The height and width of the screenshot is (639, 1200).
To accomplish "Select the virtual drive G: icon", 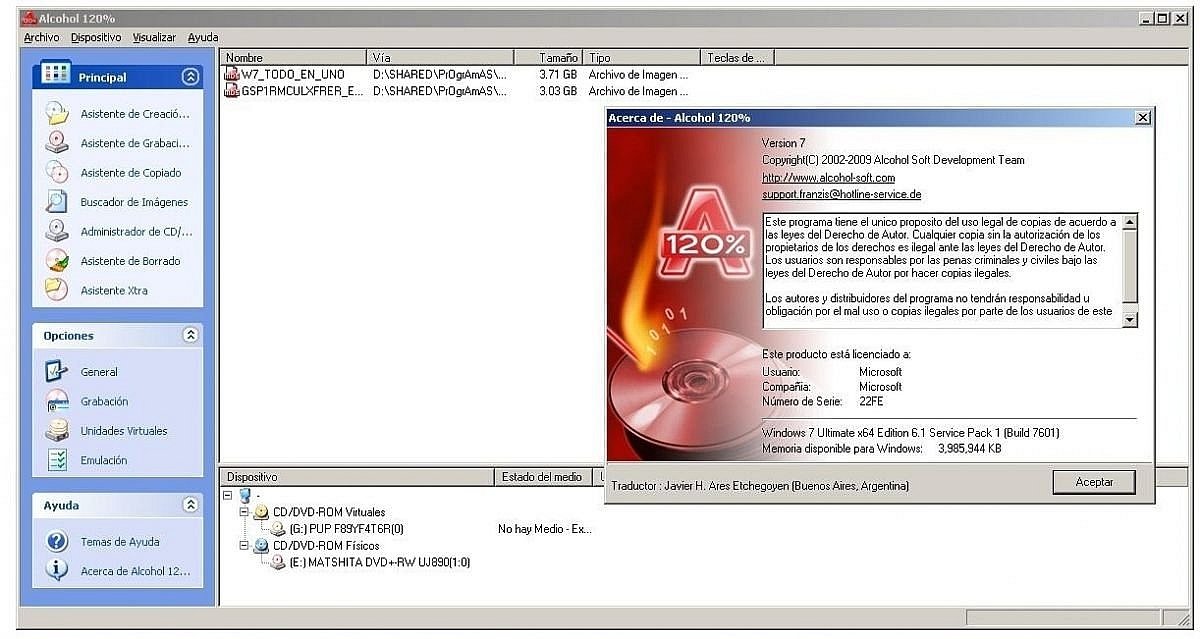I will point(278,529).
